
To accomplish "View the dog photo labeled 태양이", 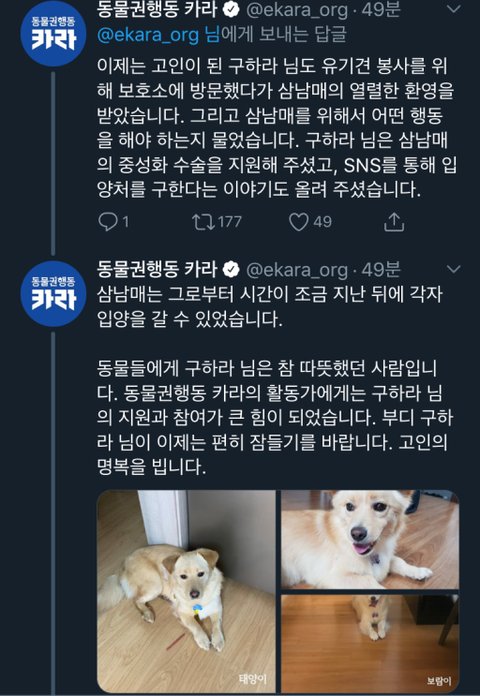I will [x=186, y=591].
